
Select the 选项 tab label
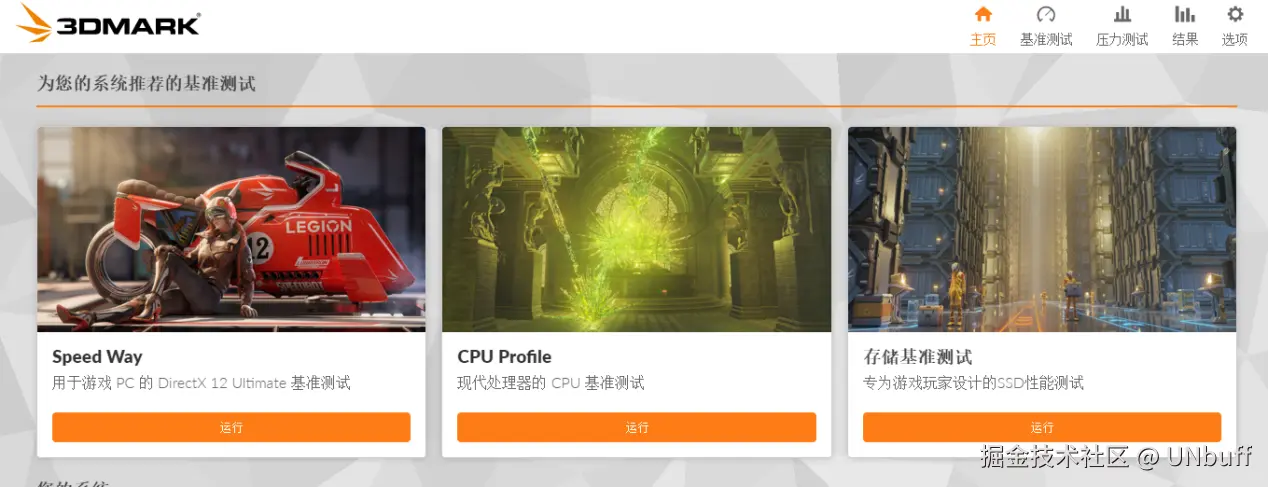point(1235,39)
